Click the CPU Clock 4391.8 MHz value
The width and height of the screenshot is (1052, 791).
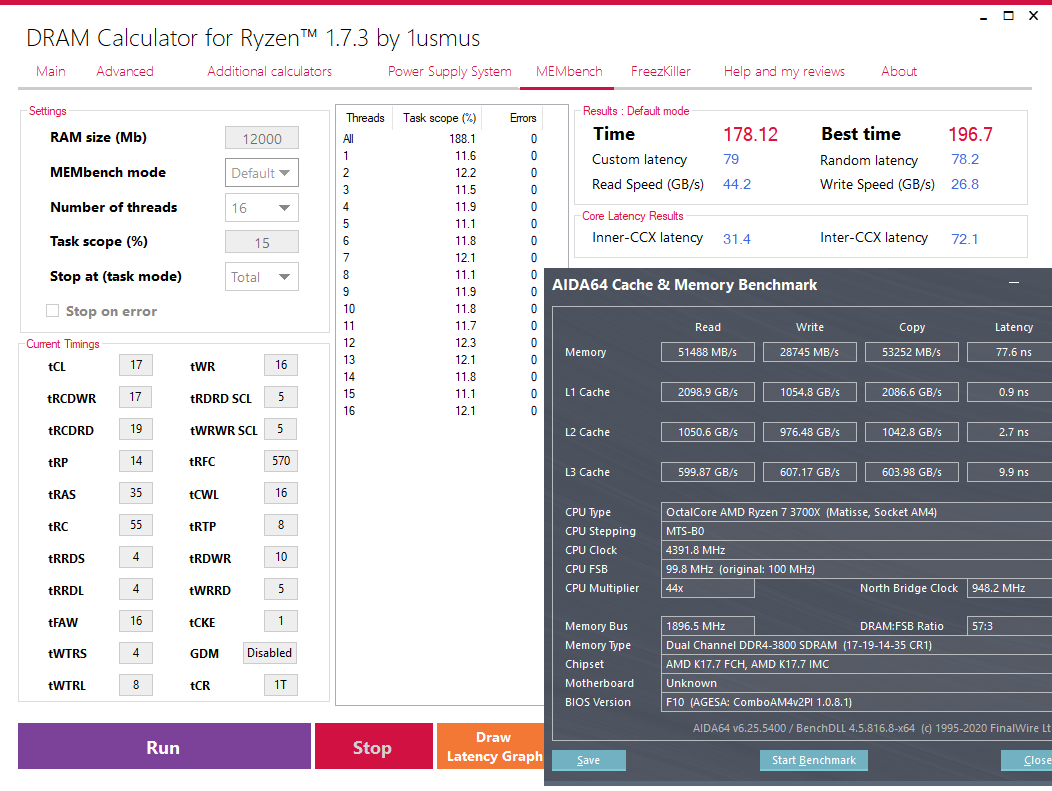tap(856, 550)
